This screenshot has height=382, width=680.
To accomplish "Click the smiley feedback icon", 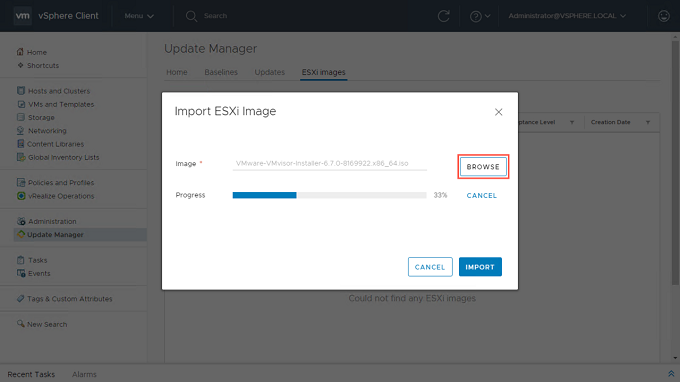I will click(664, 16).
